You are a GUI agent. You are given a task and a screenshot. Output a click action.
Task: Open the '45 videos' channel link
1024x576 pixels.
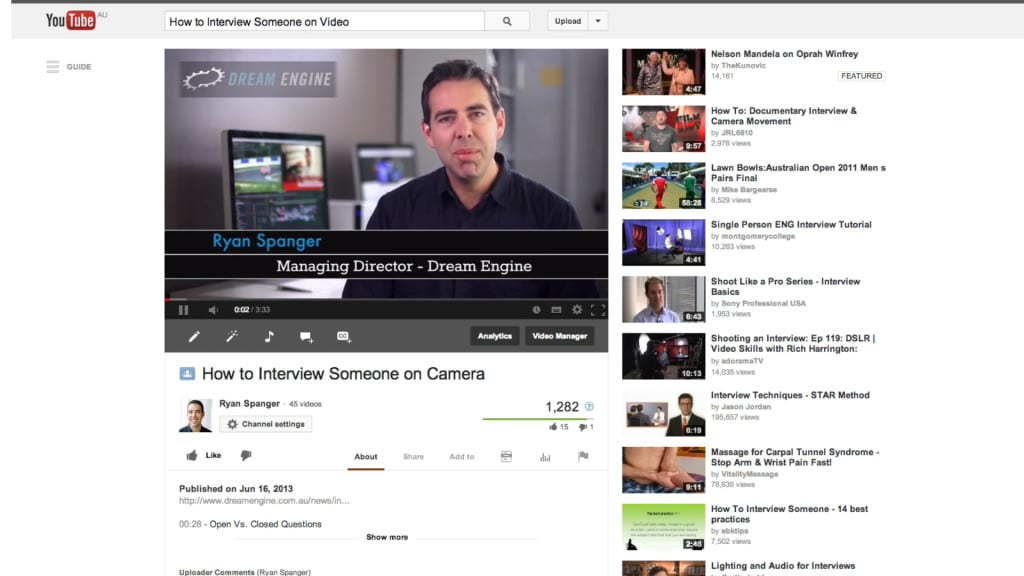(x=305, y=404)
